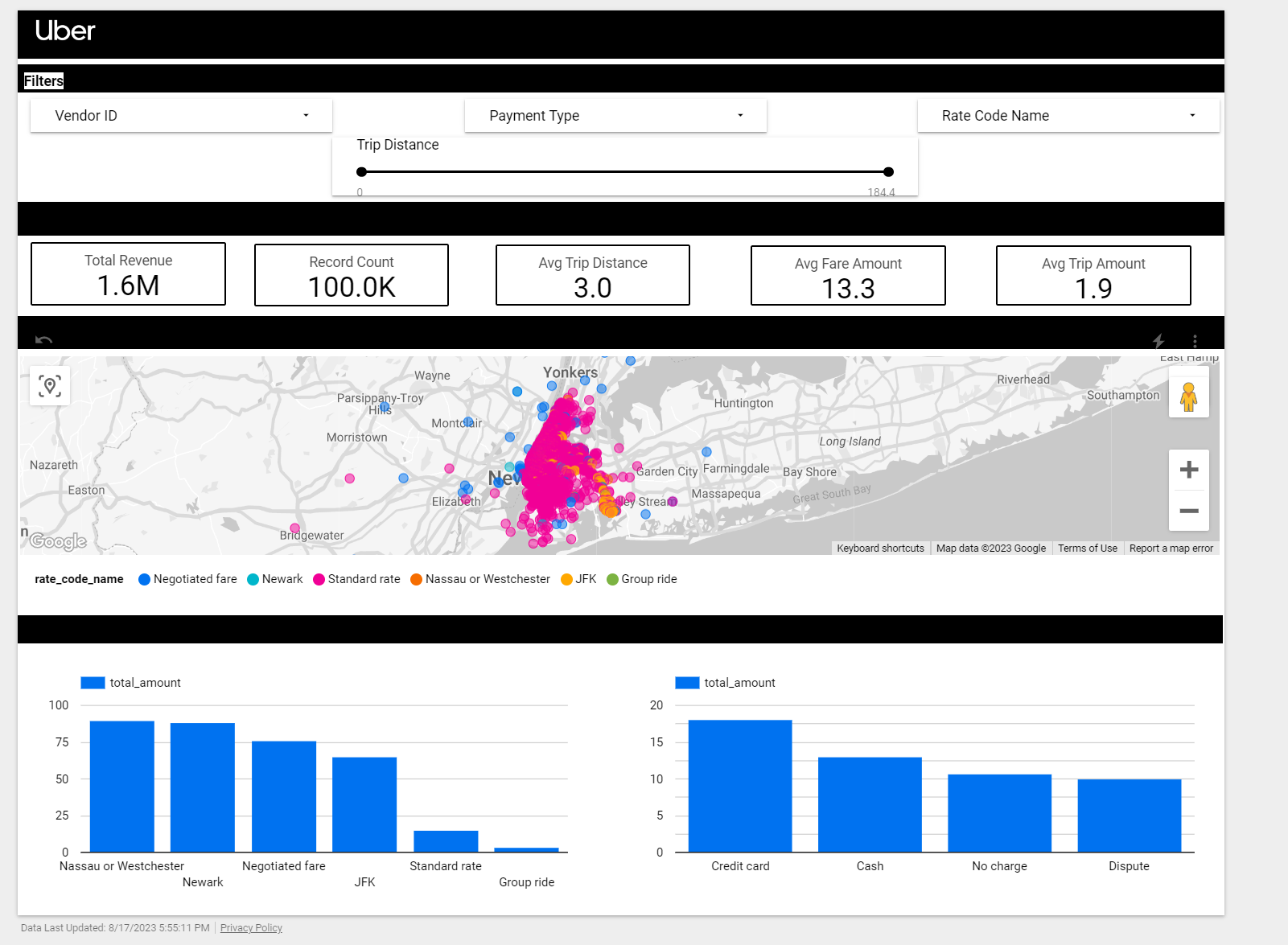The width and height of the screenshot is (1288, 945).
Task: Open the map Terms of Use link
Action: [1087, 549]
